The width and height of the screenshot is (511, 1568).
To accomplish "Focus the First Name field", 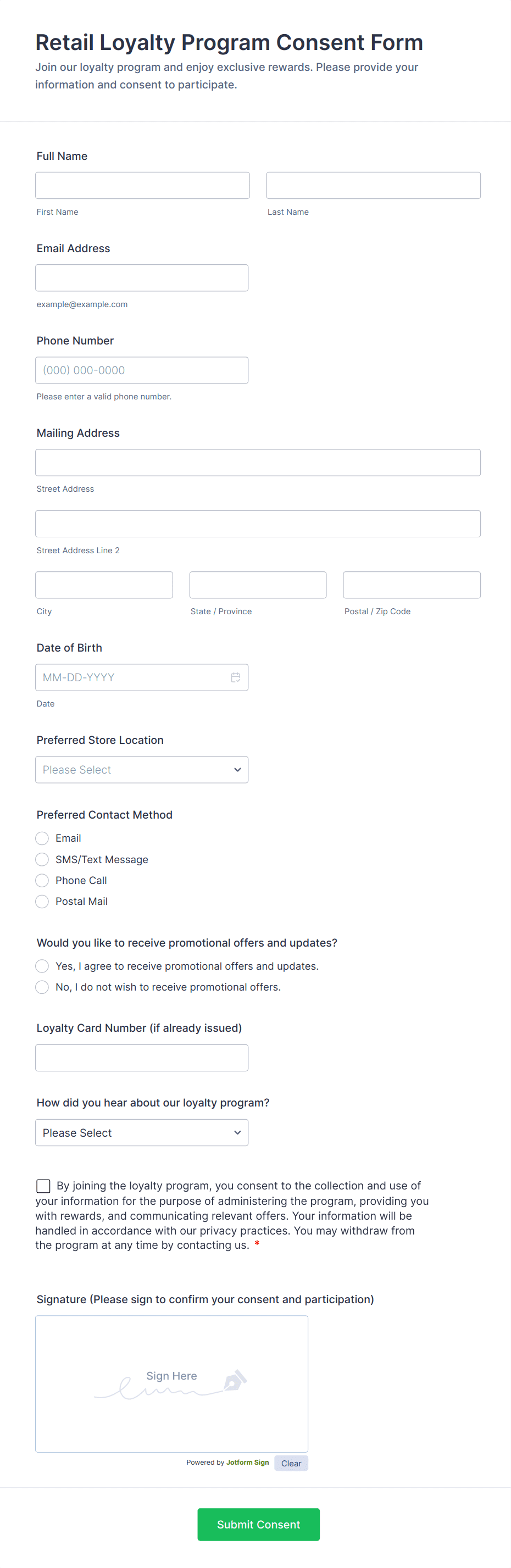I will [x=142, y=186].
